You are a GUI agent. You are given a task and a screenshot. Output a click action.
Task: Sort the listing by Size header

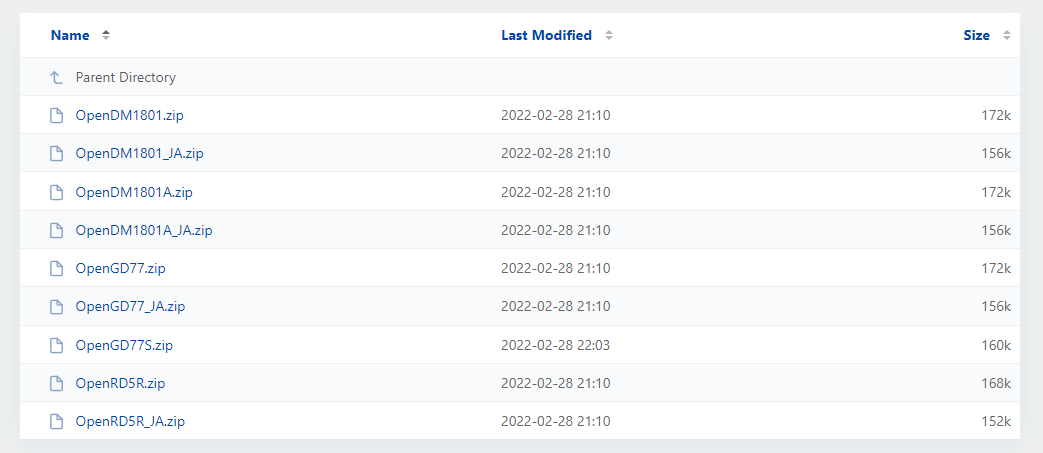click(x=976, y=35)
